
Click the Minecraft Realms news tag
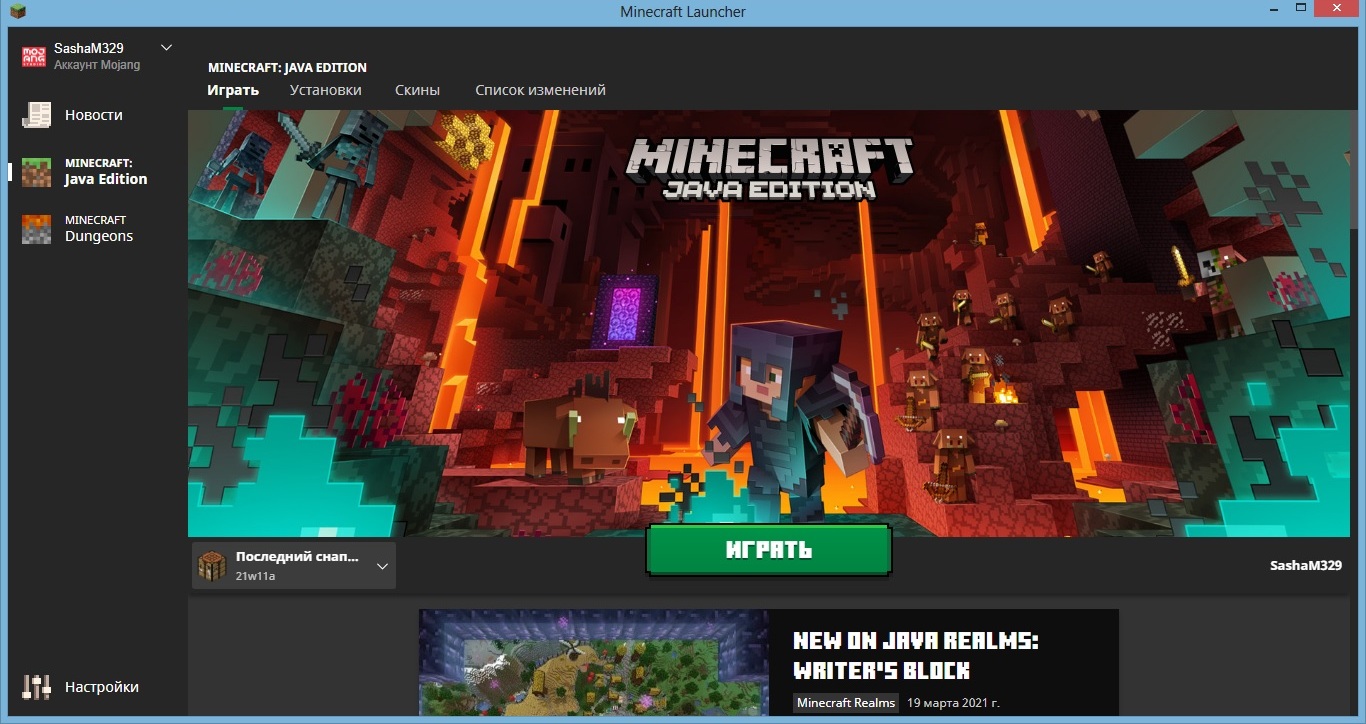846,703
